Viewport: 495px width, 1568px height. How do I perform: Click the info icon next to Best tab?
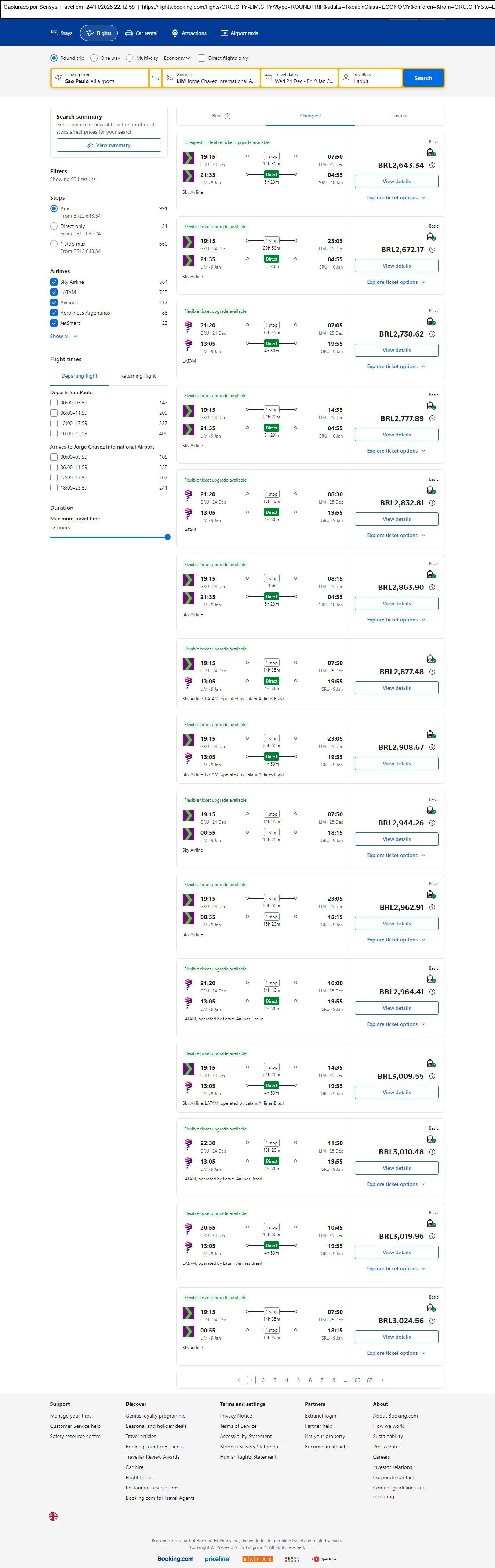228,116
